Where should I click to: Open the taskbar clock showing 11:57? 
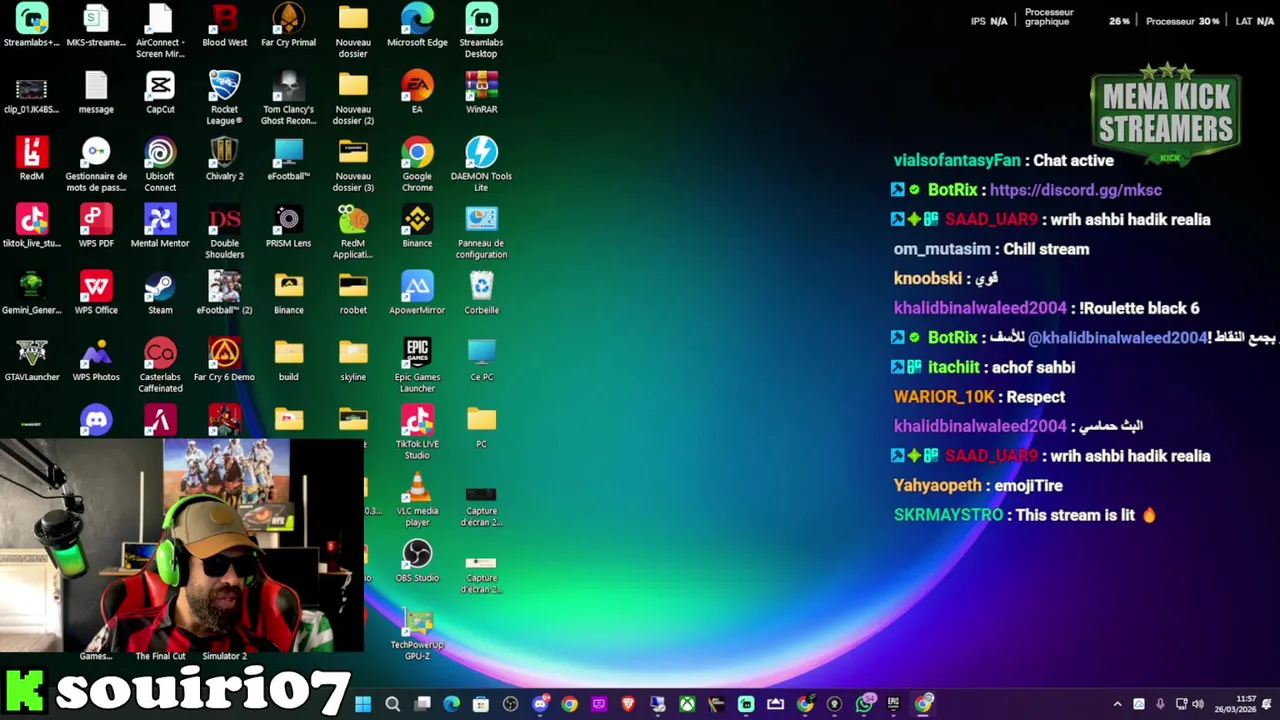(1235, 704)
